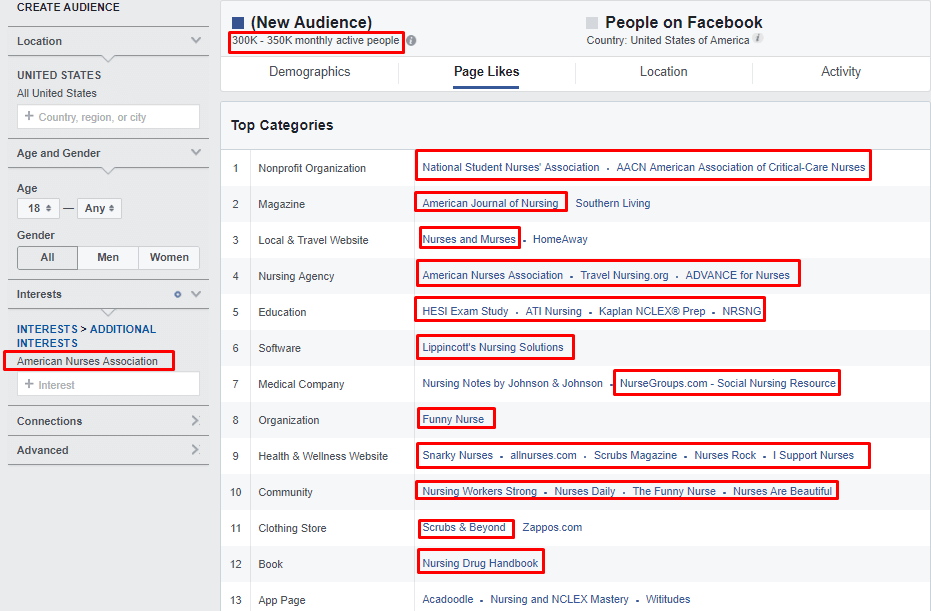Open the Nursing and NCLEX Mastery link

(x=559, y=600)
